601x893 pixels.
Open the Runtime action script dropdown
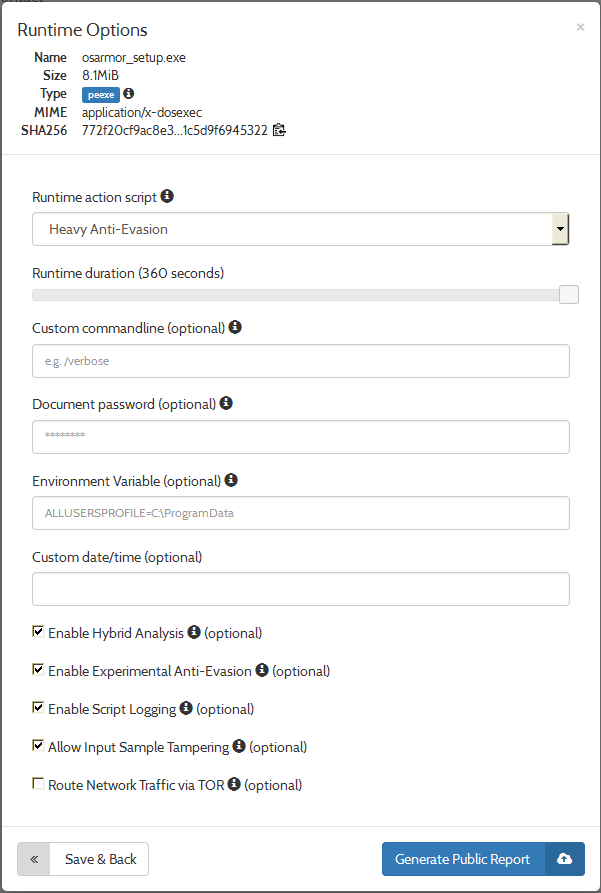coord(300,229)
